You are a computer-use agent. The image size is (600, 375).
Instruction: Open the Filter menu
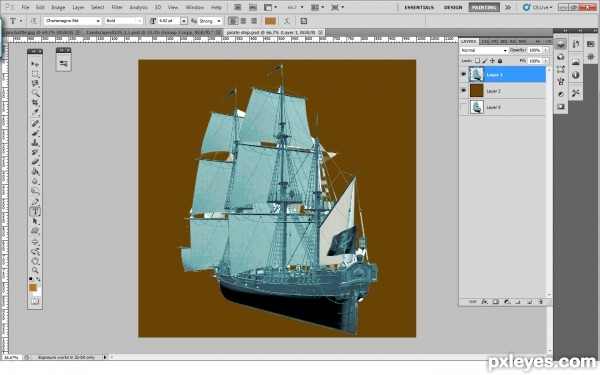pos(117,7)
